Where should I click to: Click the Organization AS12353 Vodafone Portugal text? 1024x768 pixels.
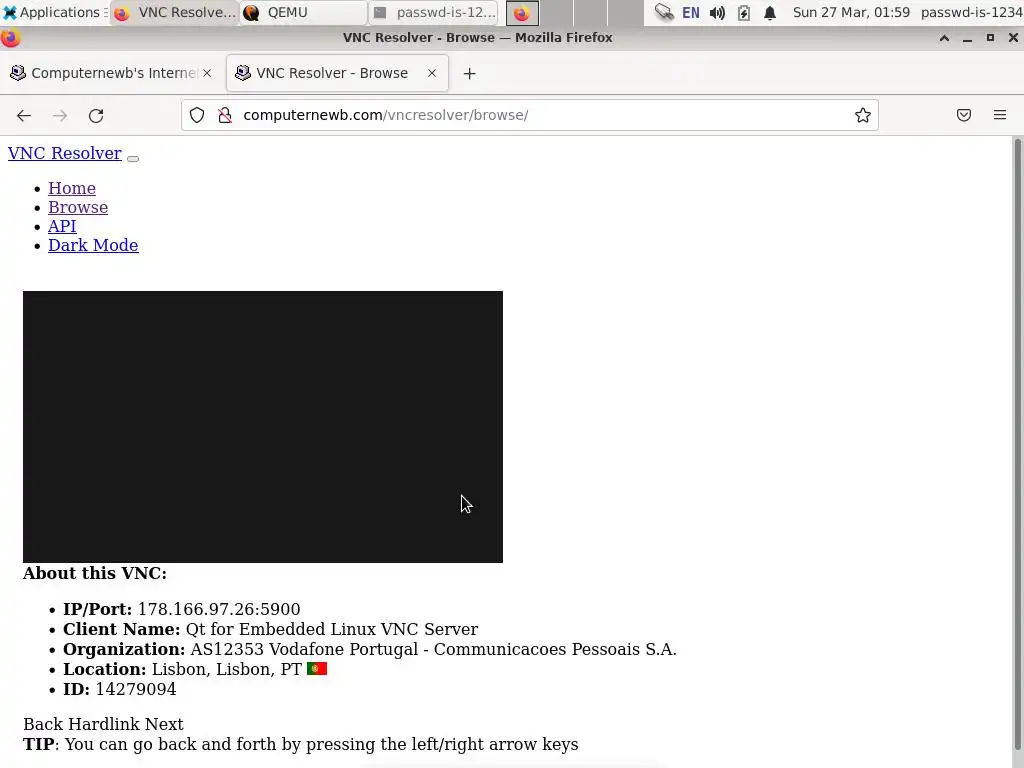point(434,650)
